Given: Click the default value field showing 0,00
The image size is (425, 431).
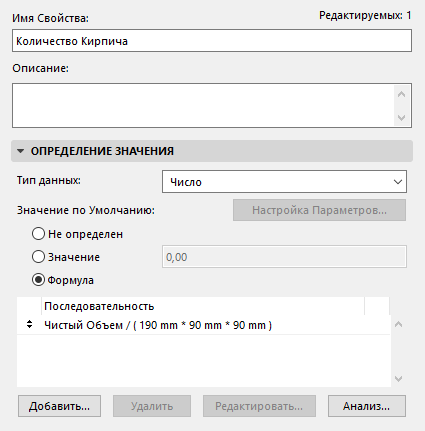Looking at the screenshot, I should (284, 257).
